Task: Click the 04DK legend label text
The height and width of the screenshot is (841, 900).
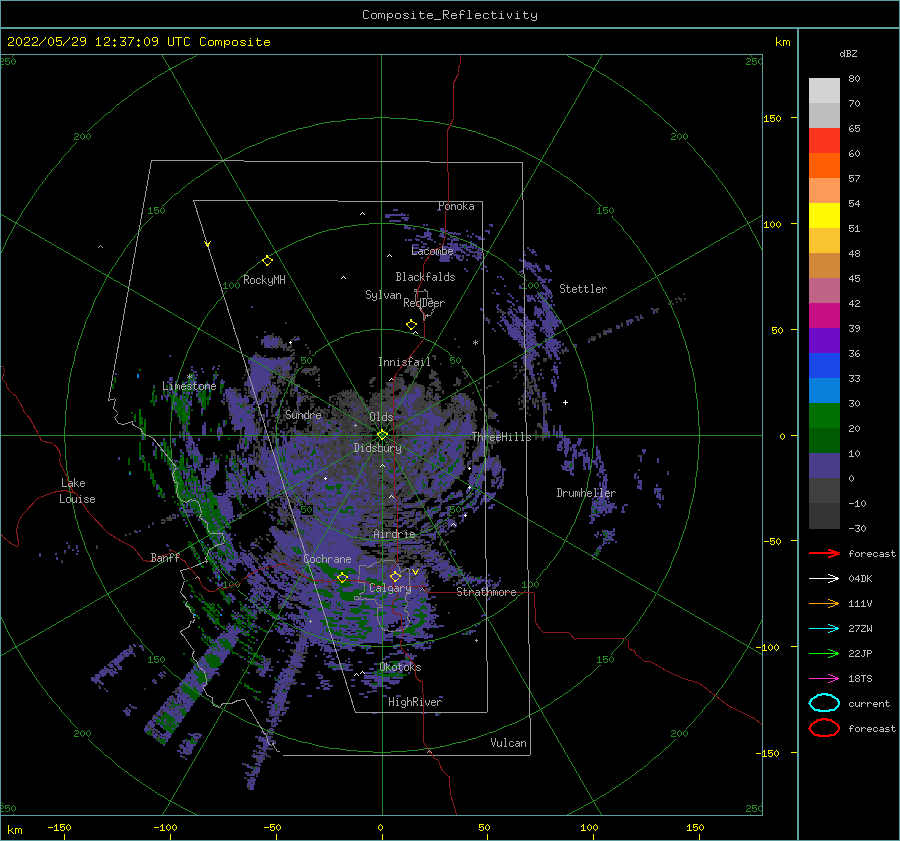Action: 860,579
